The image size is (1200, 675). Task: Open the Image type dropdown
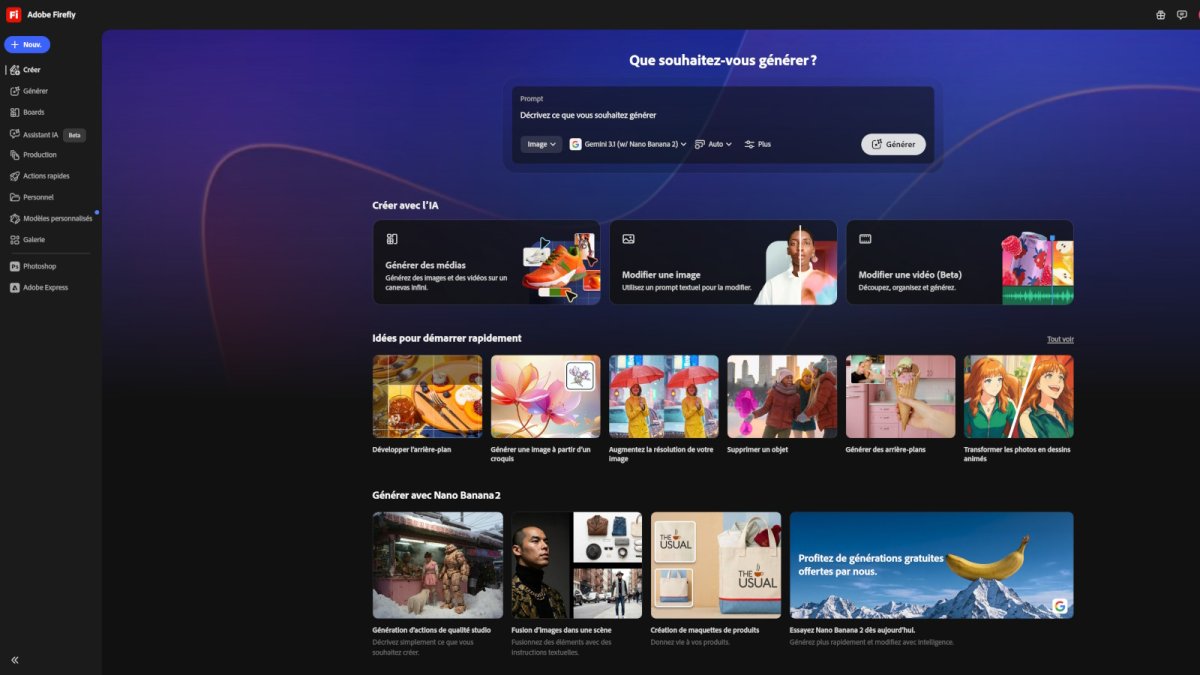(541, 144)
